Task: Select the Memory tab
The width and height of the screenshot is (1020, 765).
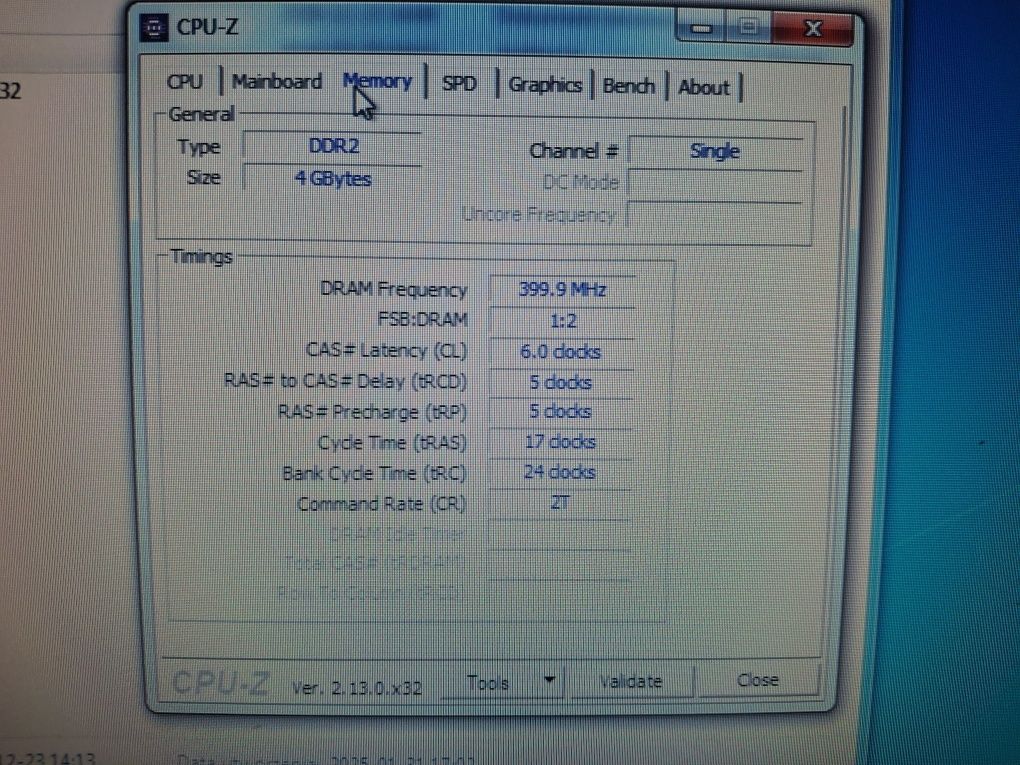Action: 377,81
